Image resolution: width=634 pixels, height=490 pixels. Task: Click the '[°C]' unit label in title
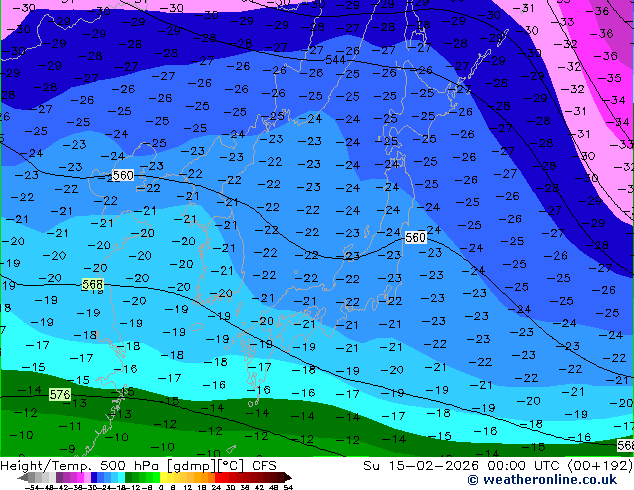(x=231, y=466)
